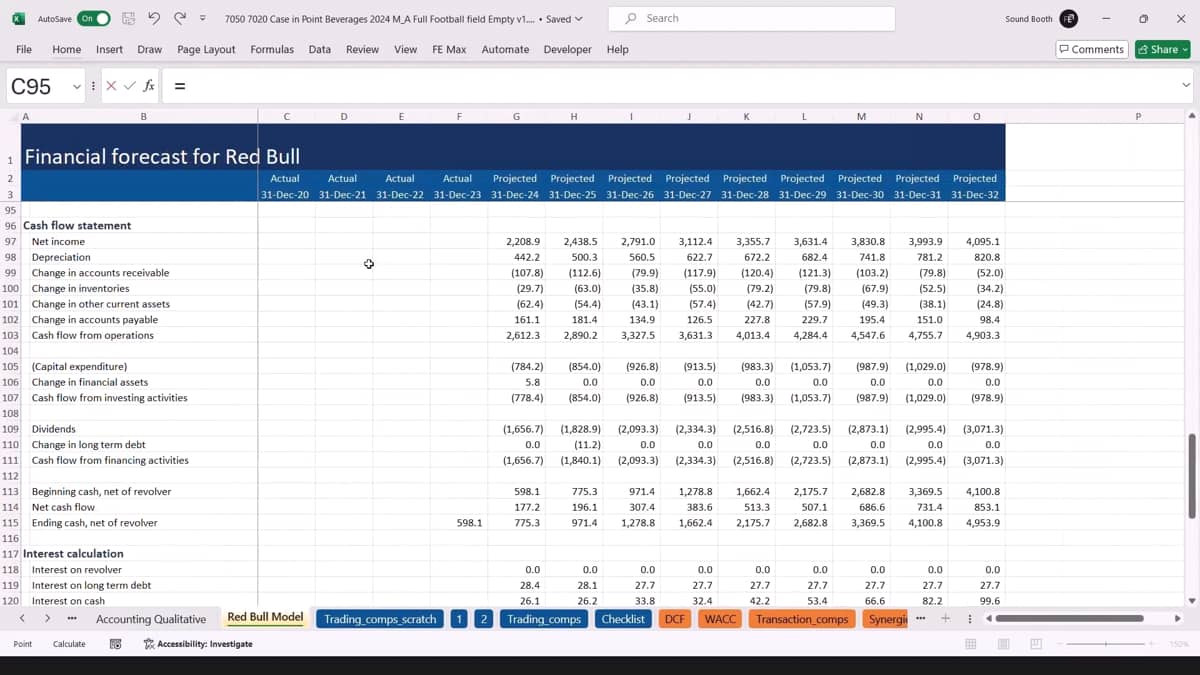Click the Calculate button in status bar

click(69, 644)
